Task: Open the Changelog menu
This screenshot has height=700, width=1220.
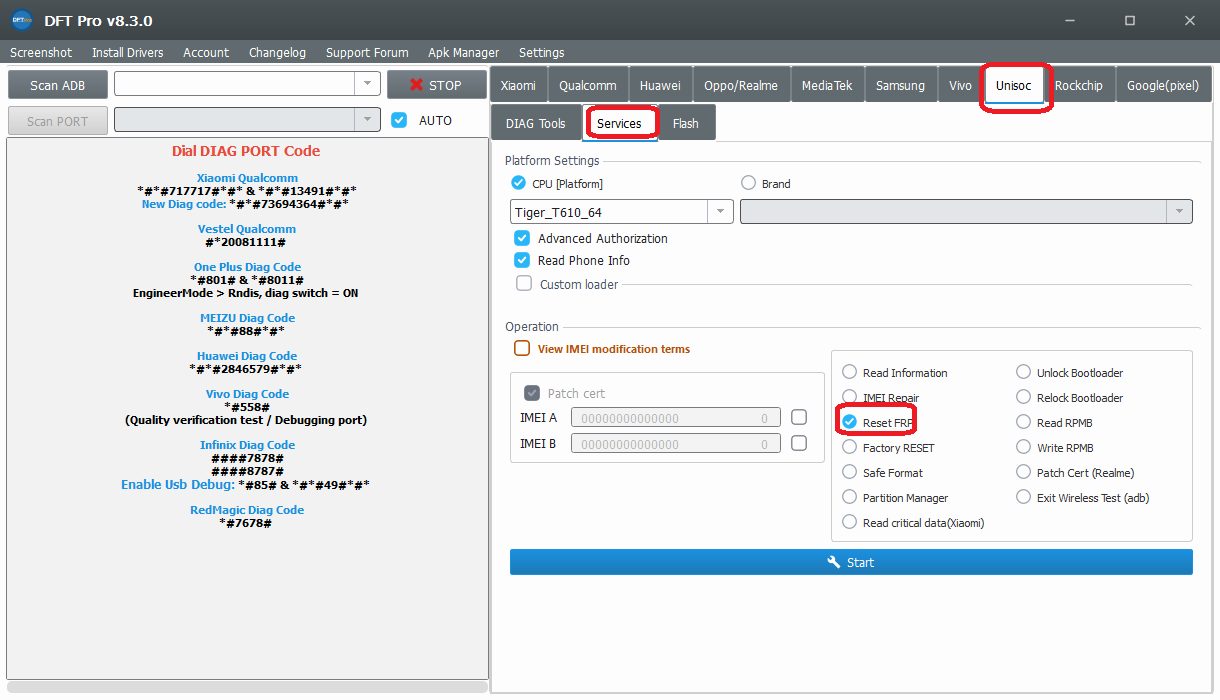Action: (x=277, y=52)
